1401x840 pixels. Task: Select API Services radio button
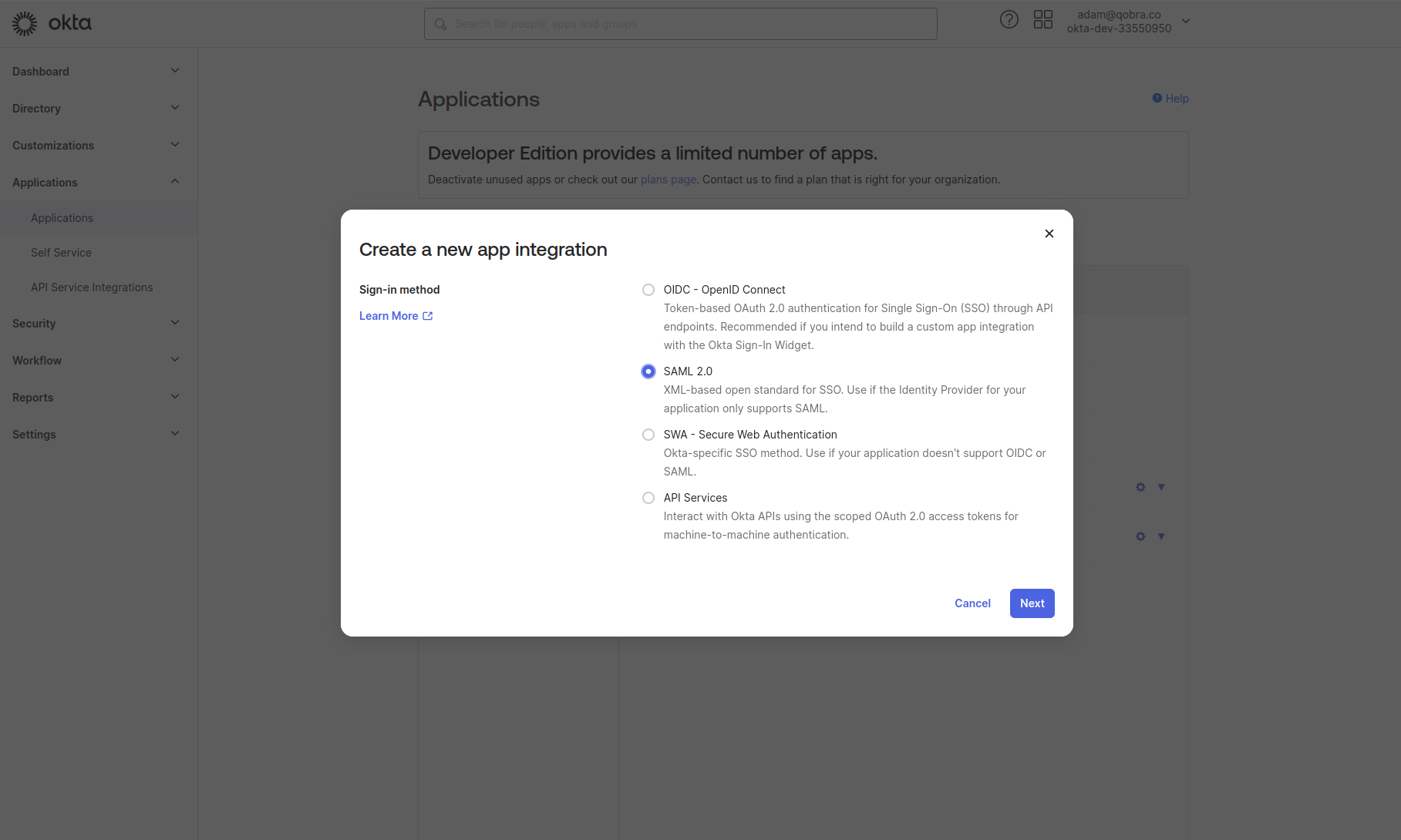(x=648, y=498)
